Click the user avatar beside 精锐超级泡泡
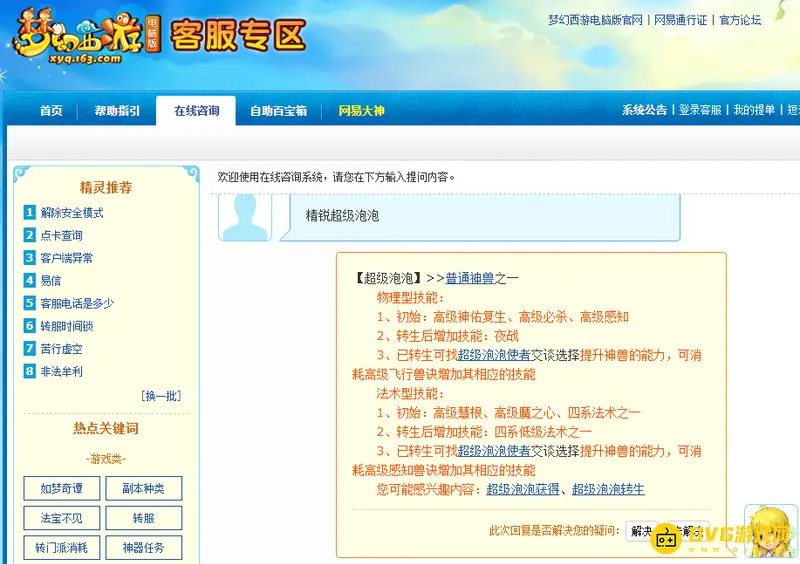The width and height of the screenshot is (800, 564). 245,217
